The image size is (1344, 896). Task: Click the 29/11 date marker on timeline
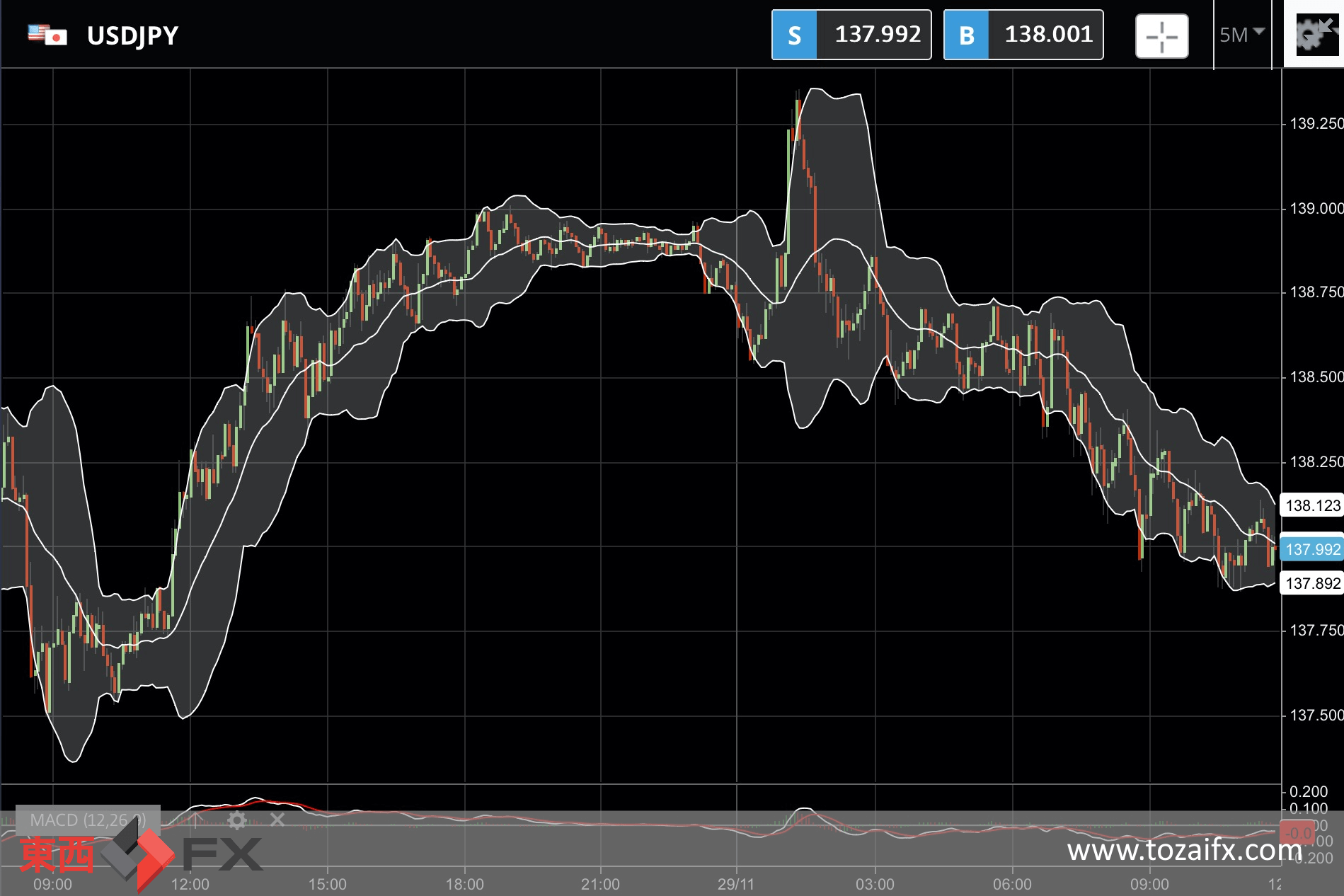(x=736, y=884)
